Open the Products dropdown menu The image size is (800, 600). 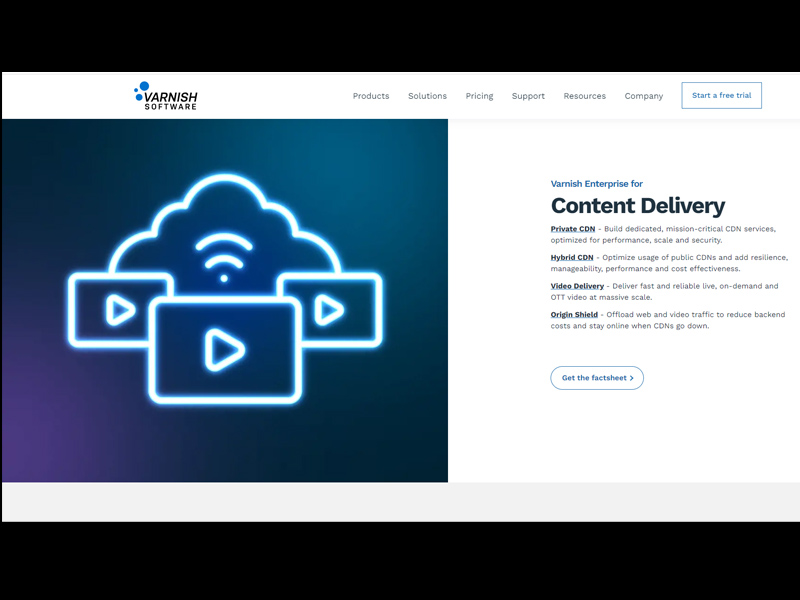[371, 96]
